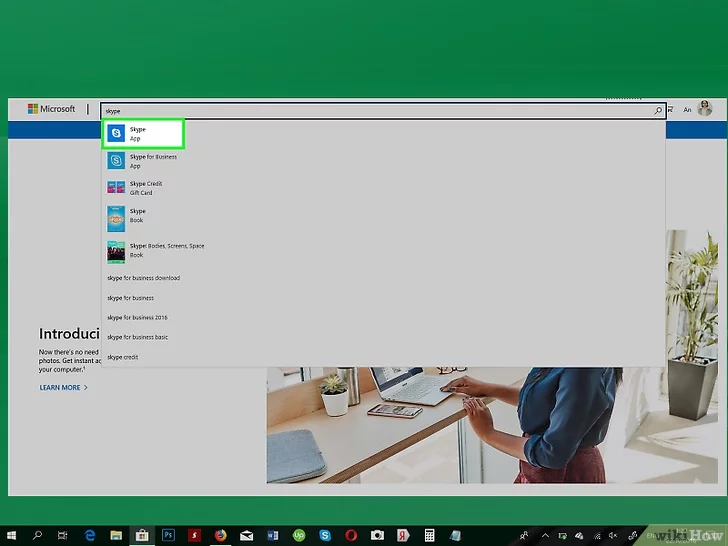Open taskbar search magnifier

37,535
